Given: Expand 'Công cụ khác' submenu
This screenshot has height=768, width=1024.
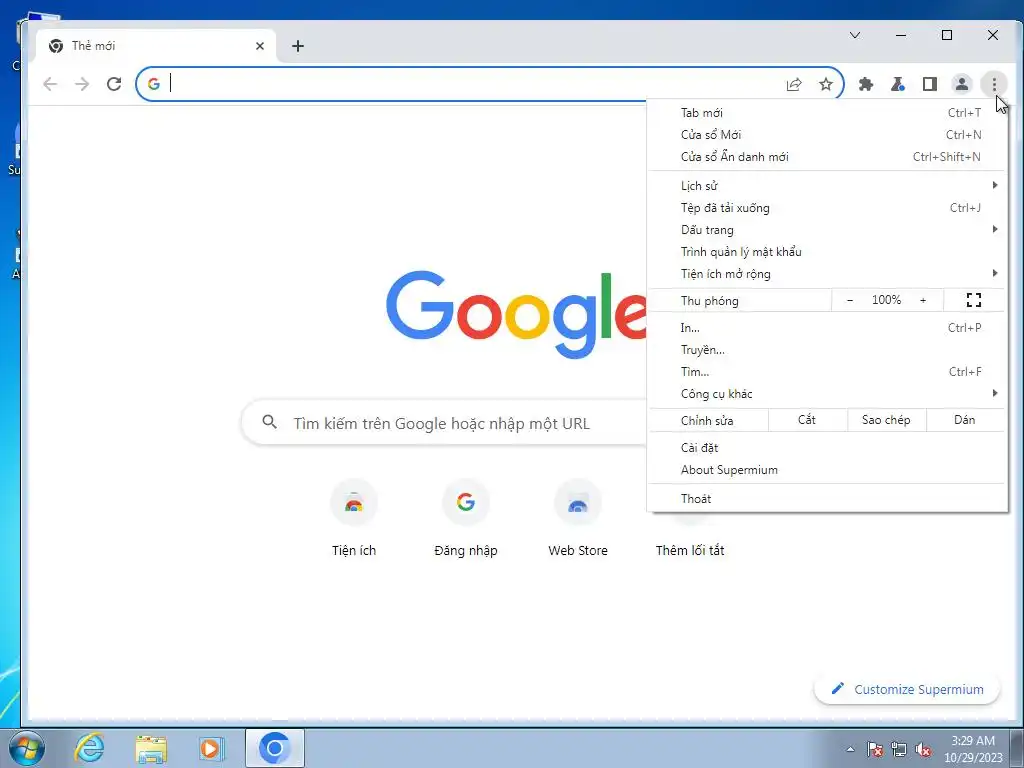Looking at the screenshot, I should pos(827,394).
